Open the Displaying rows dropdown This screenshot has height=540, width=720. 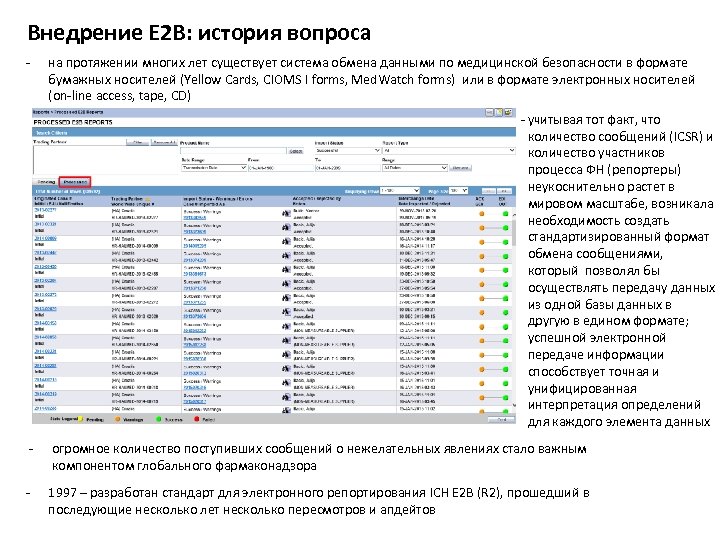click(399, 191)
